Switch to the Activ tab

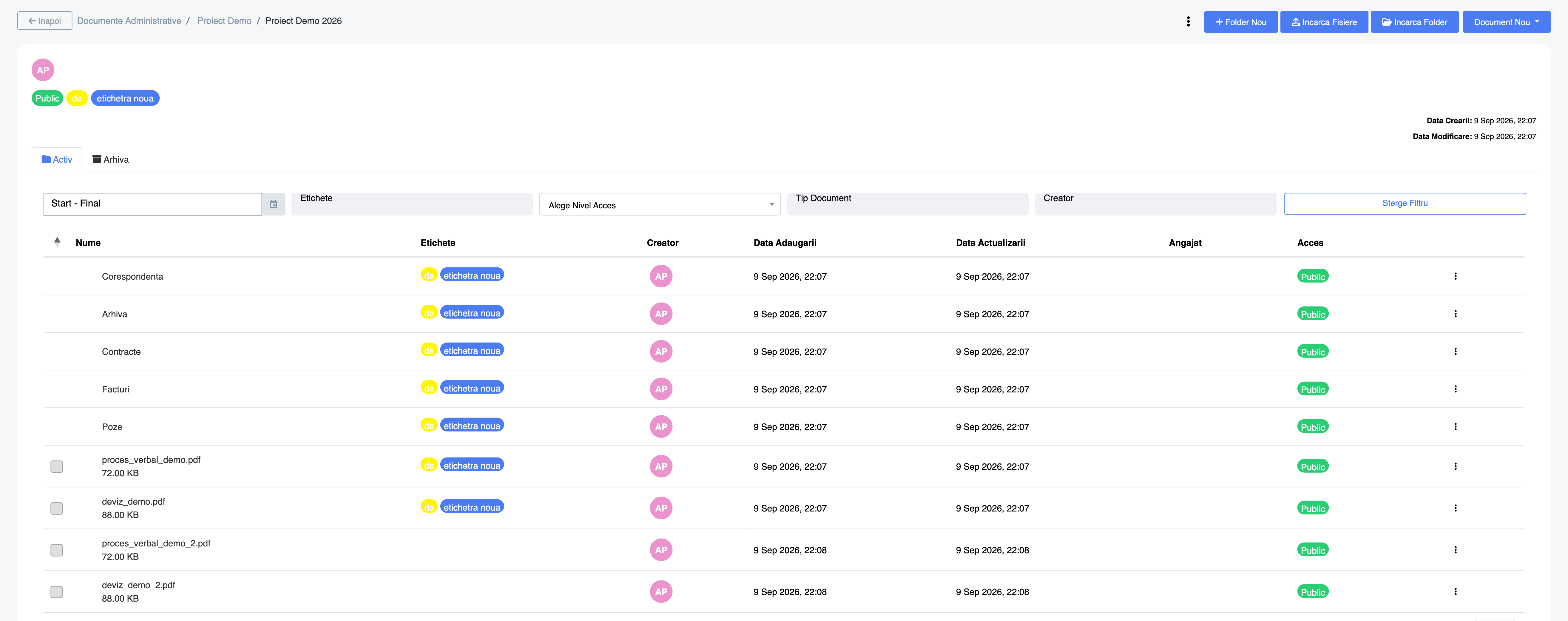57,160
